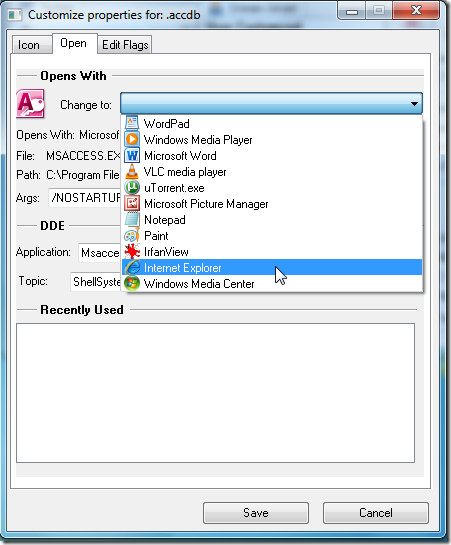Click the Internet Explorer icon
The image size is (451, 545).
pos(132,267)
